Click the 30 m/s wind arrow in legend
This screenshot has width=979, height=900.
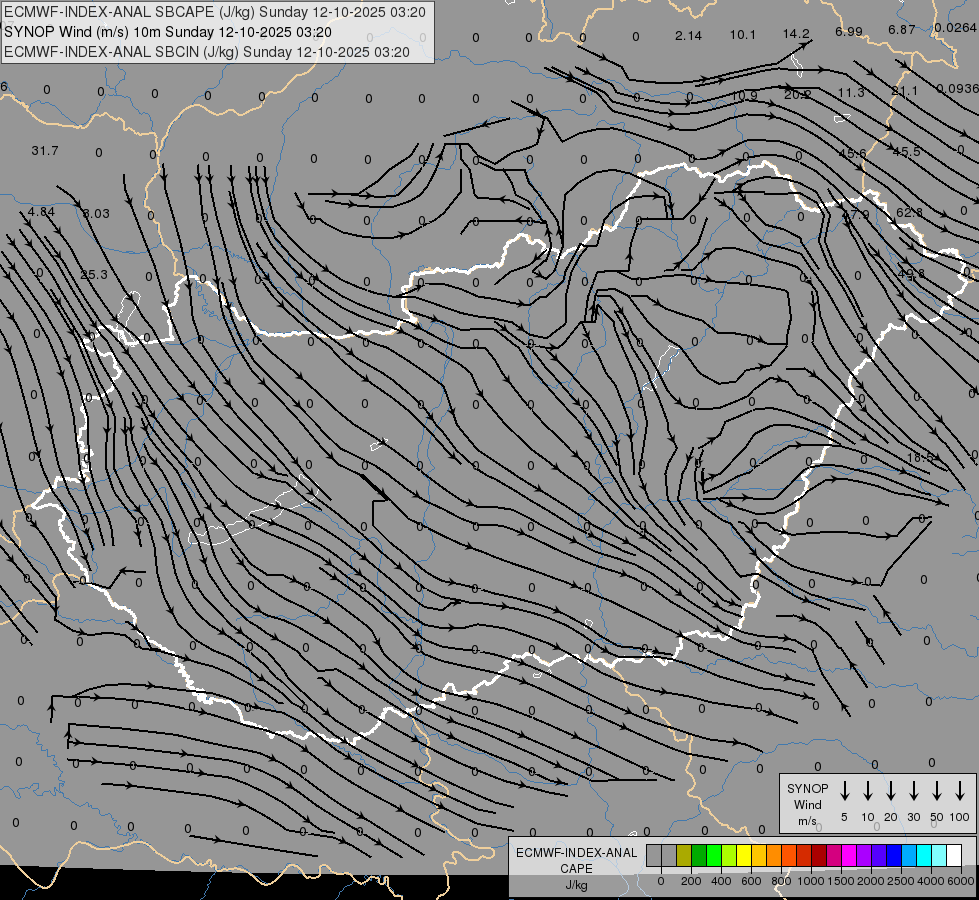[913, 791]
